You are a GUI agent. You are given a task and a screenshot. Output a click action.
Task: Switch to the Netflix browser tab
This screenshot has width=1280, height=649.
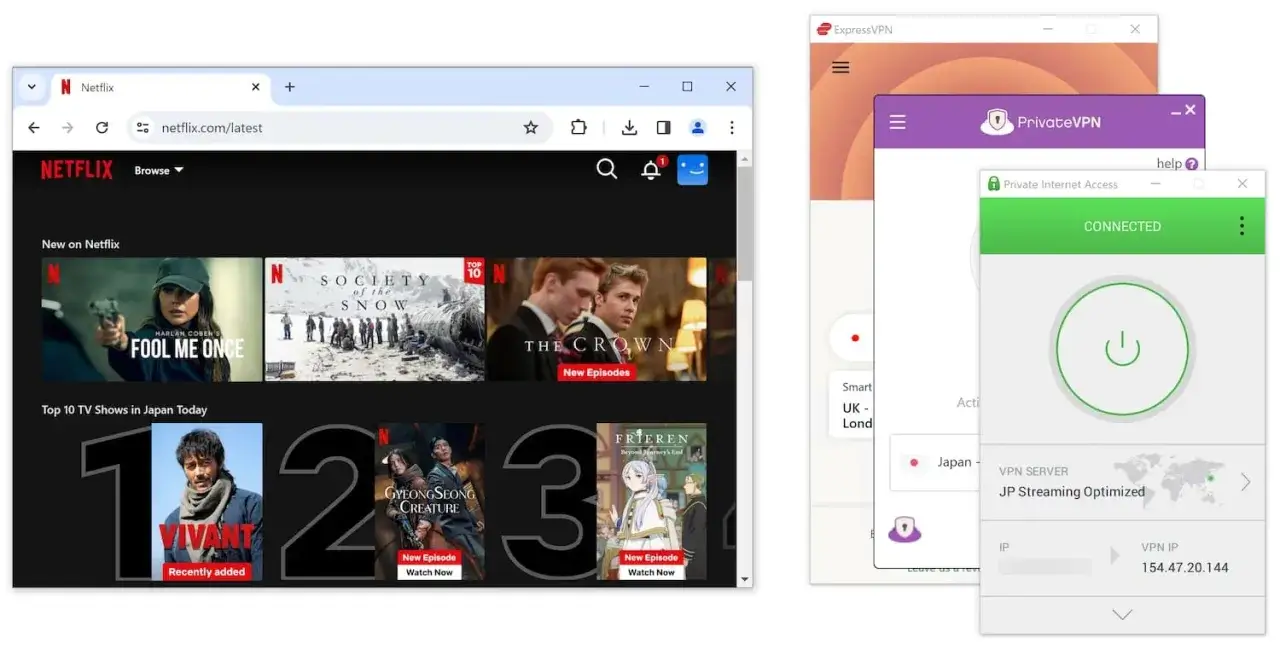pyautogui.click(x=110, y=87)
